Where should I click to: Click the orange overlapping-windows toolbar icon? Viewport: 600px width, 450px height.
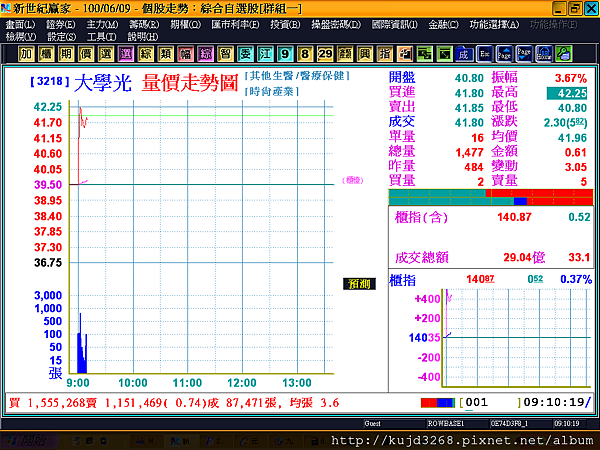(x=405, y=54)
